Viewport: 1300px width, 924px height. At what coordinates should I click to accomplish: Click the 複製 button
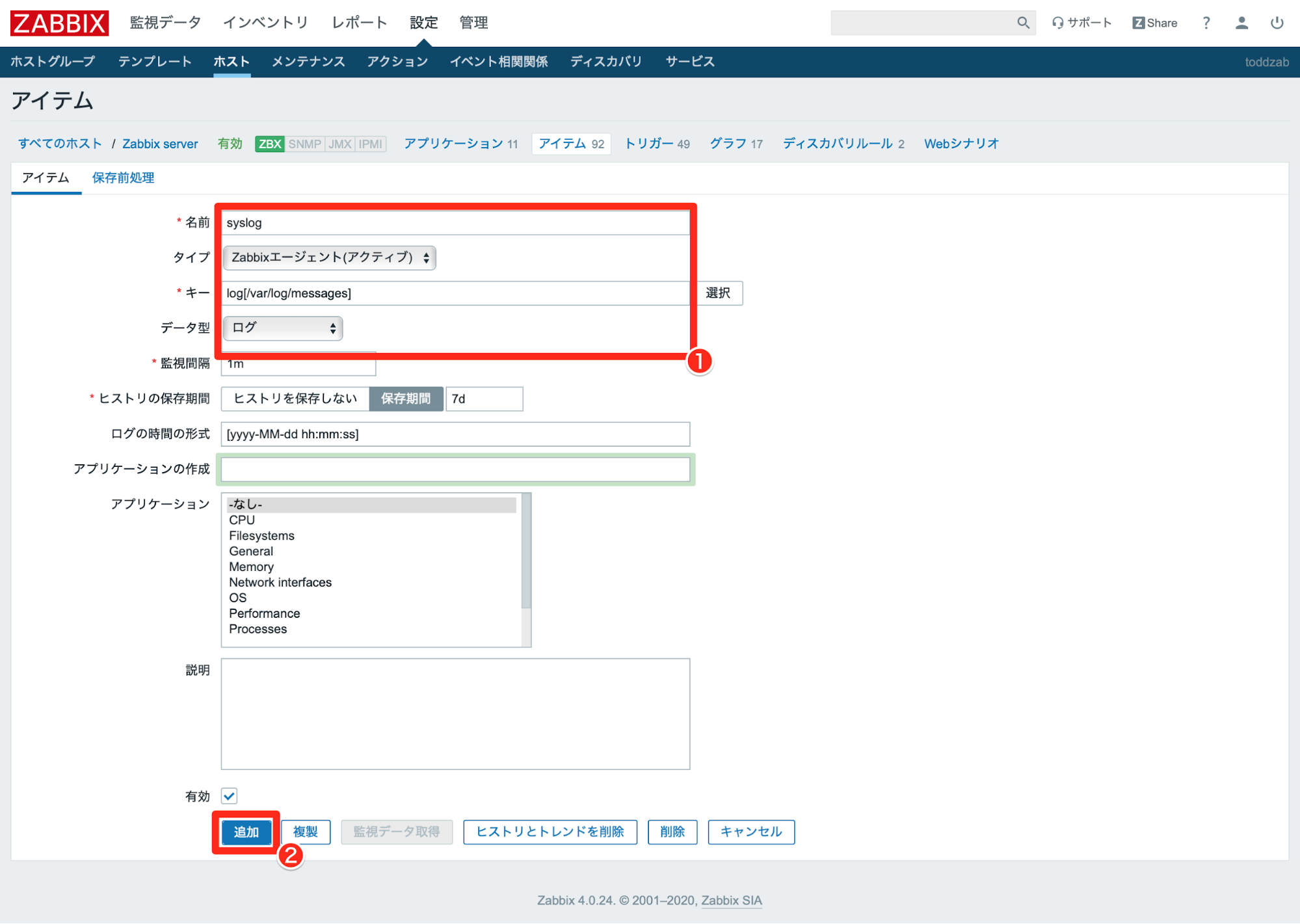(x=306, y=832)
